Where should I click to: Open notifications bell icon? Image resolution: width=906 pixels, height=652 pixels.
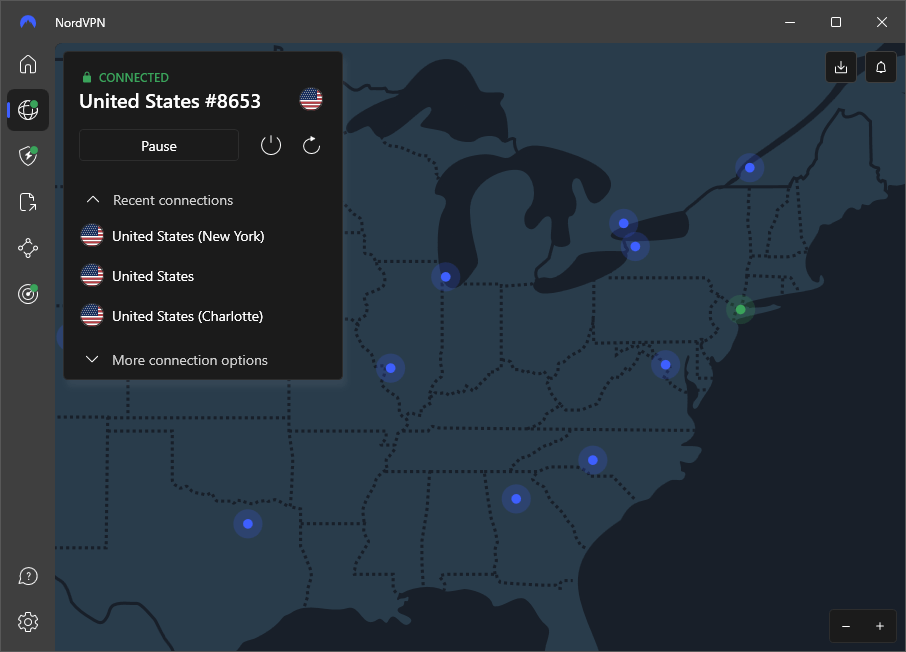[x=881, y=67]
